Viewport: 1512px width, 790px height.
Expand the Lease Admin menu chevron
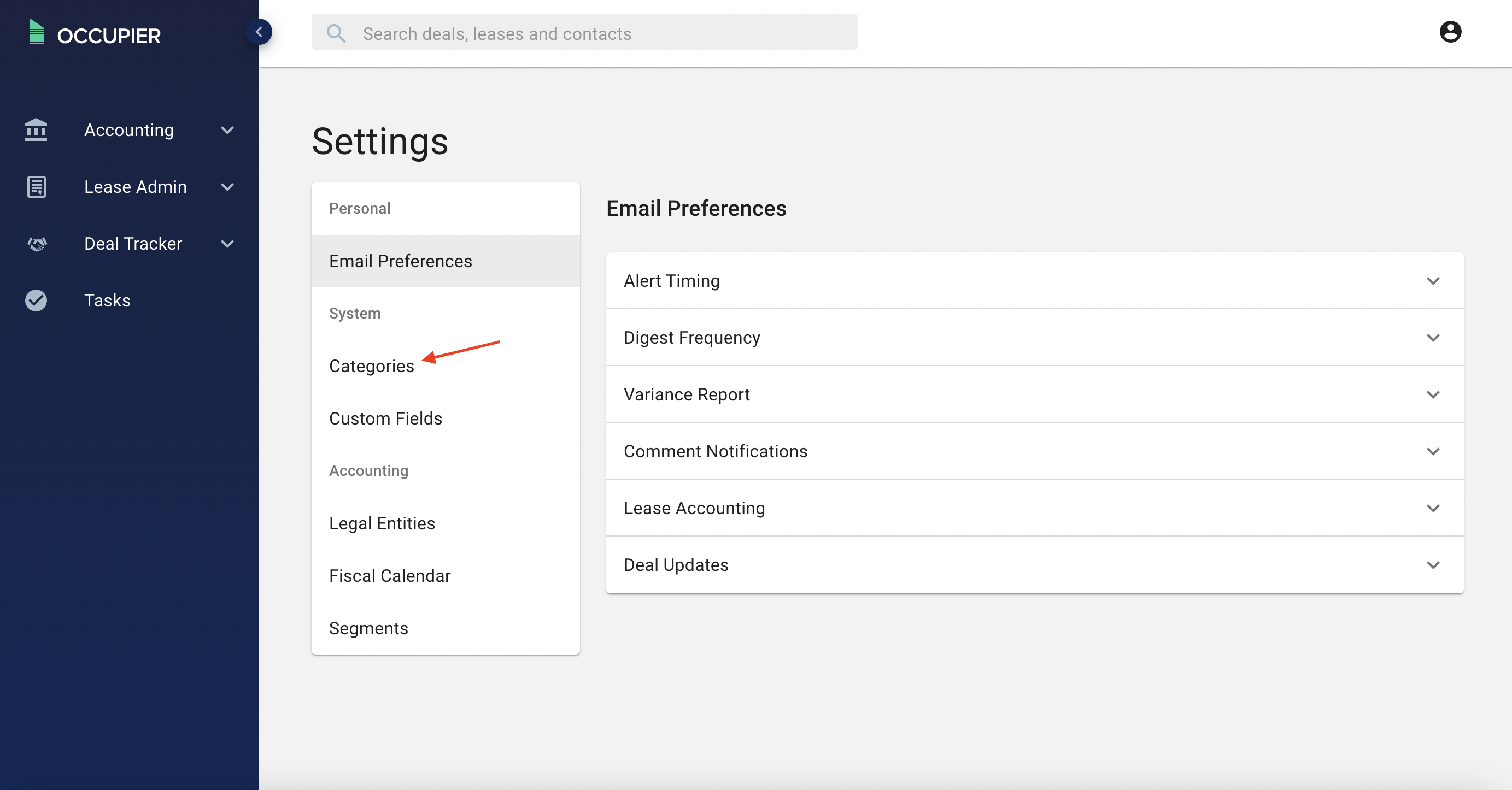pos(228,186)
